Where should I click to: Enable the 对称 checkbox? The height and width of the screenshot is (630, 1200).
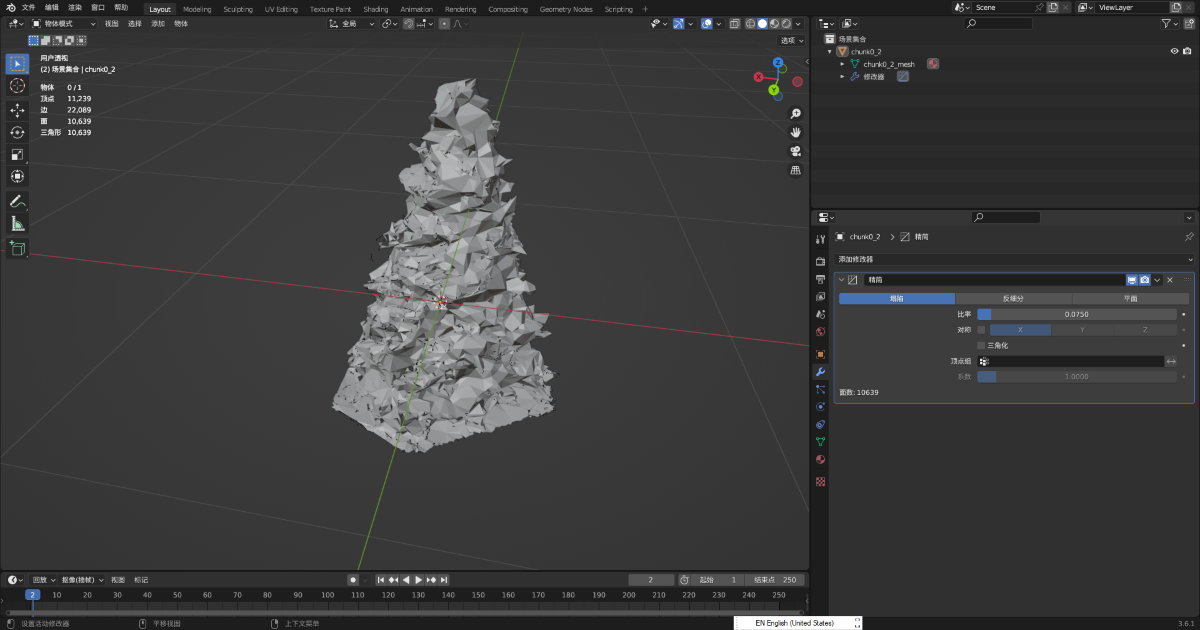pyautogui.click(x=981, y=329)
